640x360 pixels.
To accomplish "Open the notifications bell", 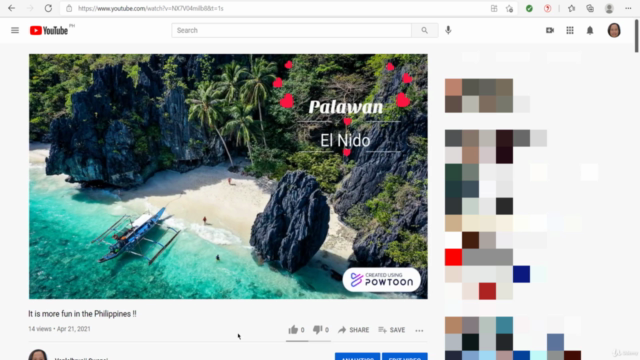I will 590,31.
